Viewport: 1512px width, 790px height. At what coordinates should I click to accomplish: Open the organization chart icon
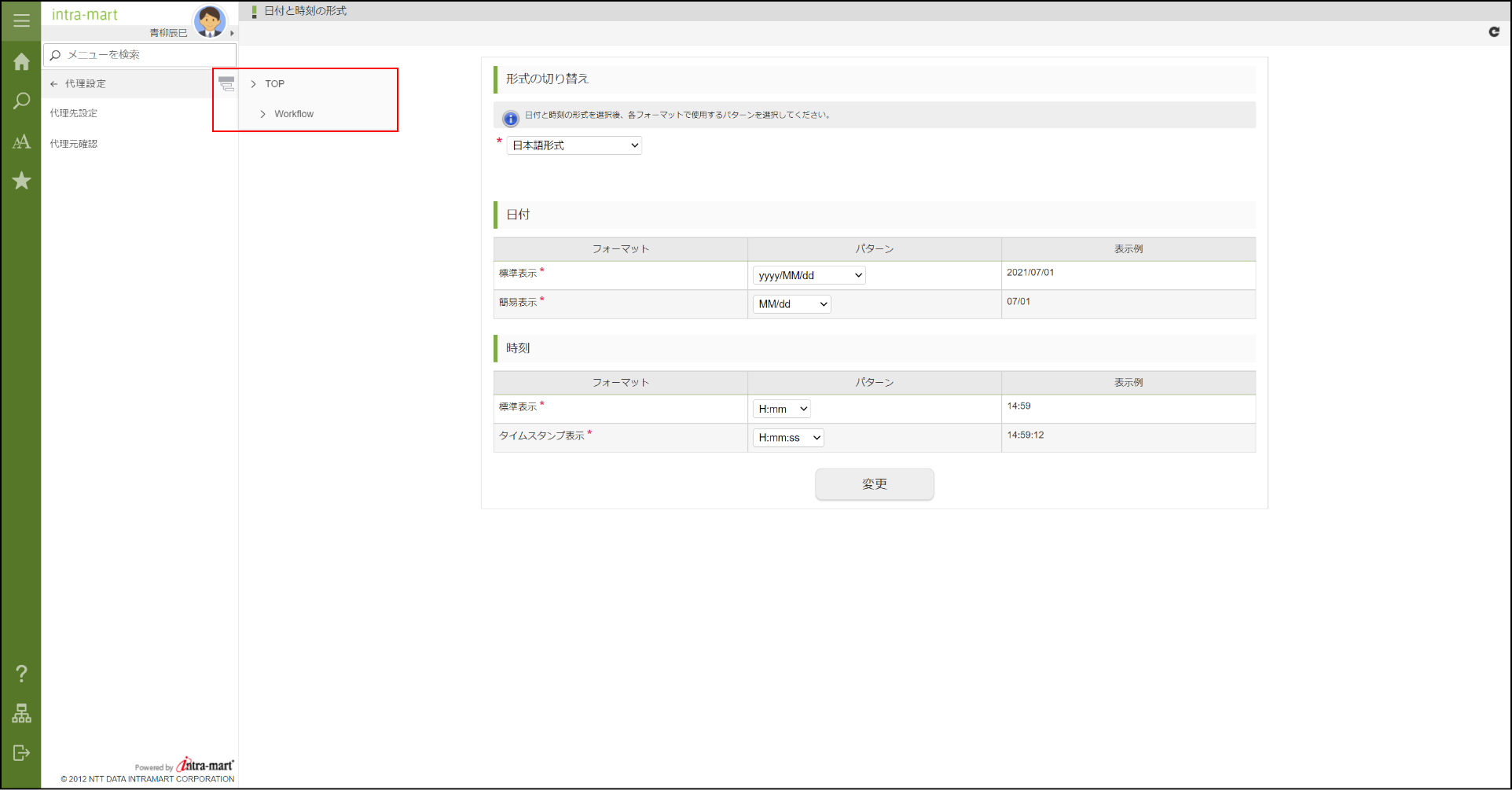click(x=21, y=714)
